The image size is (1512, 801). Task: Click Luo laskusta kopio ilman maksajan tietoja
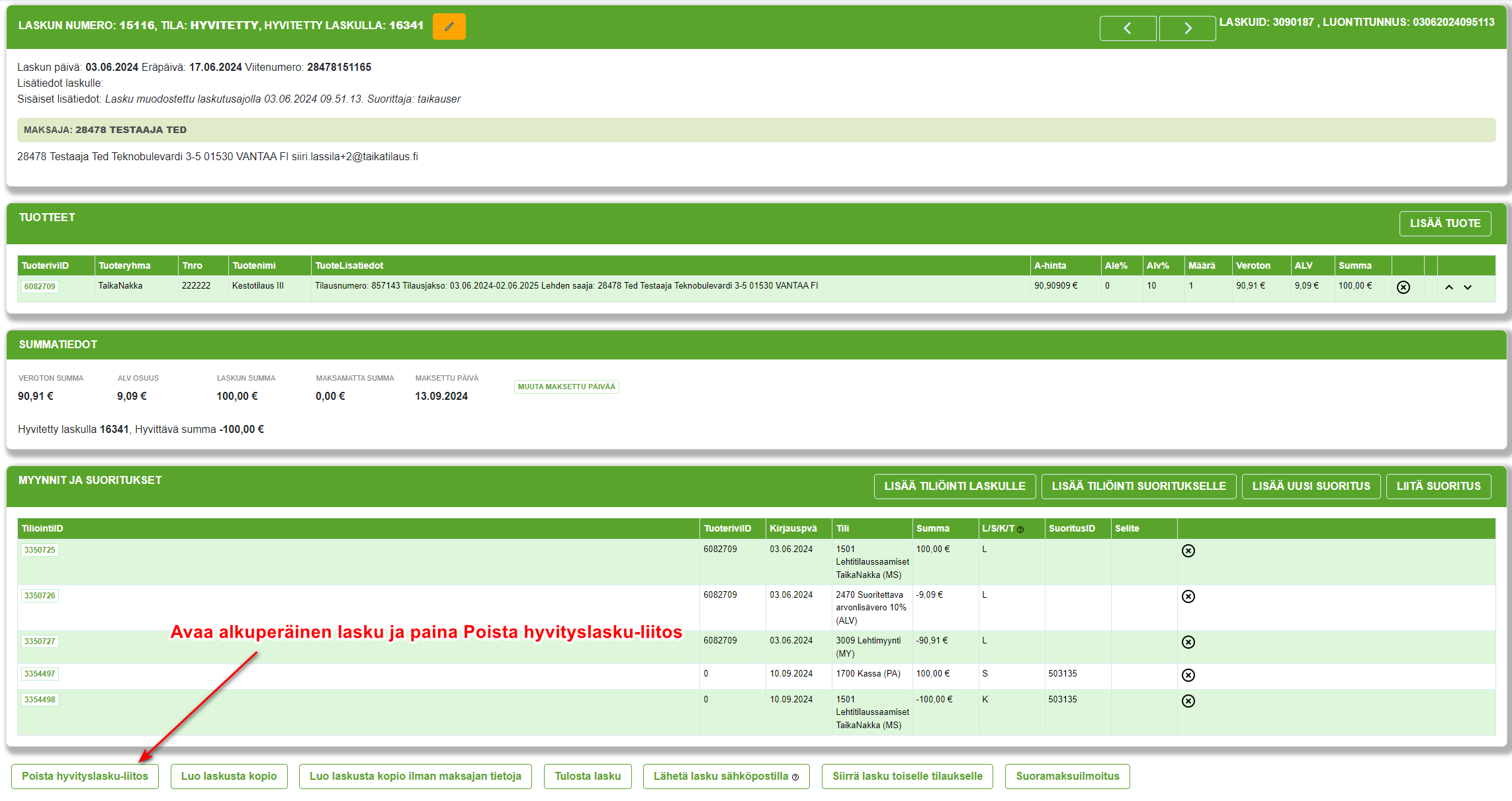(416, 777)
